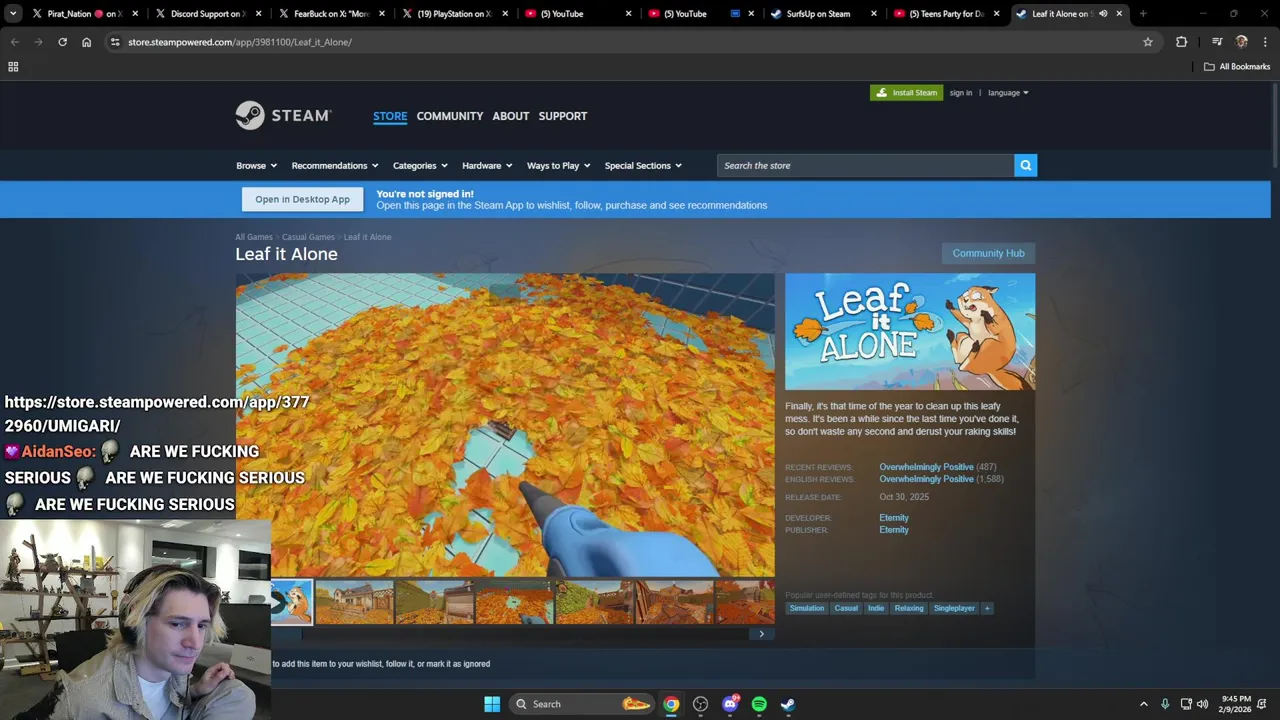Select the second house screenshot thumbnail
Viewport: 1280px width, 720px height.
coord(354,602)
